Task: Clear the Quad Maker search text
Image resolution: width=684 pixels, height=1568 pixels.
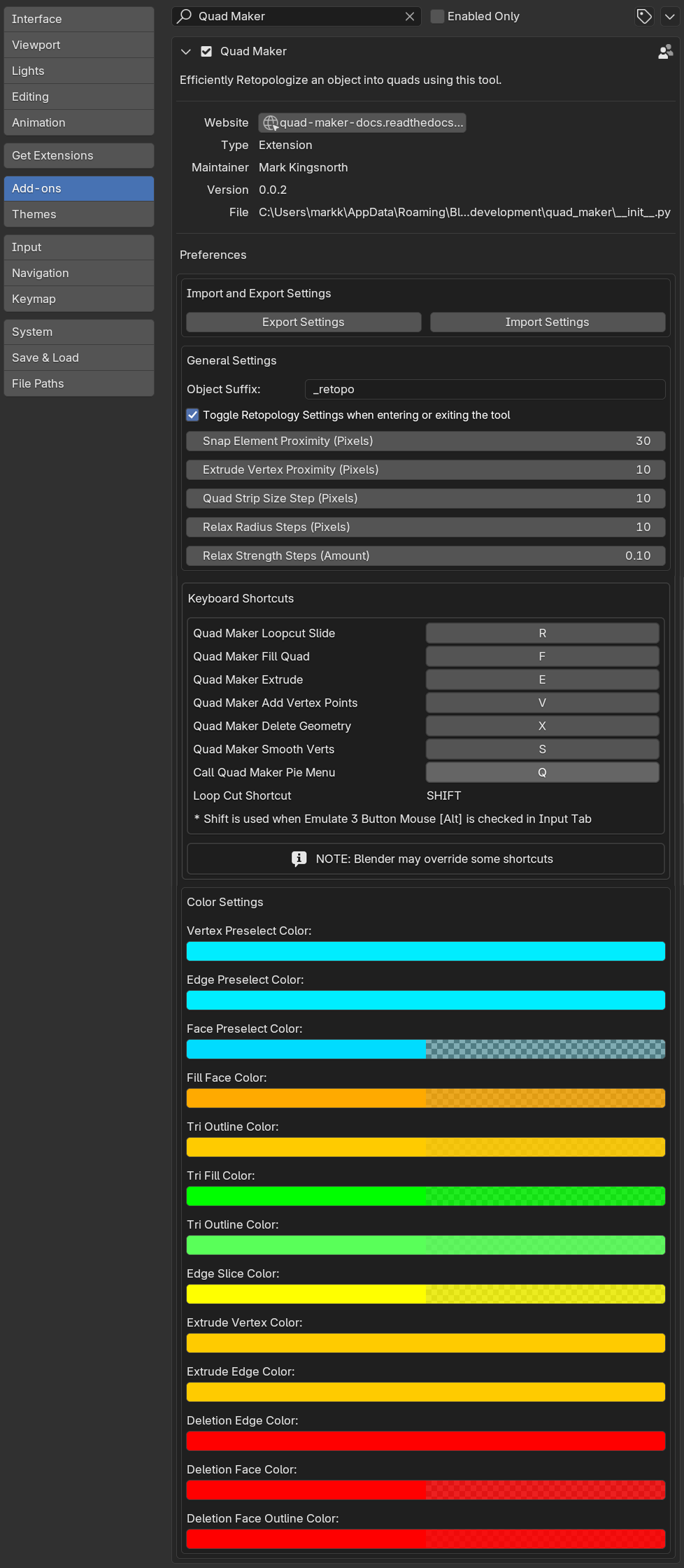Action: (410, 16)
